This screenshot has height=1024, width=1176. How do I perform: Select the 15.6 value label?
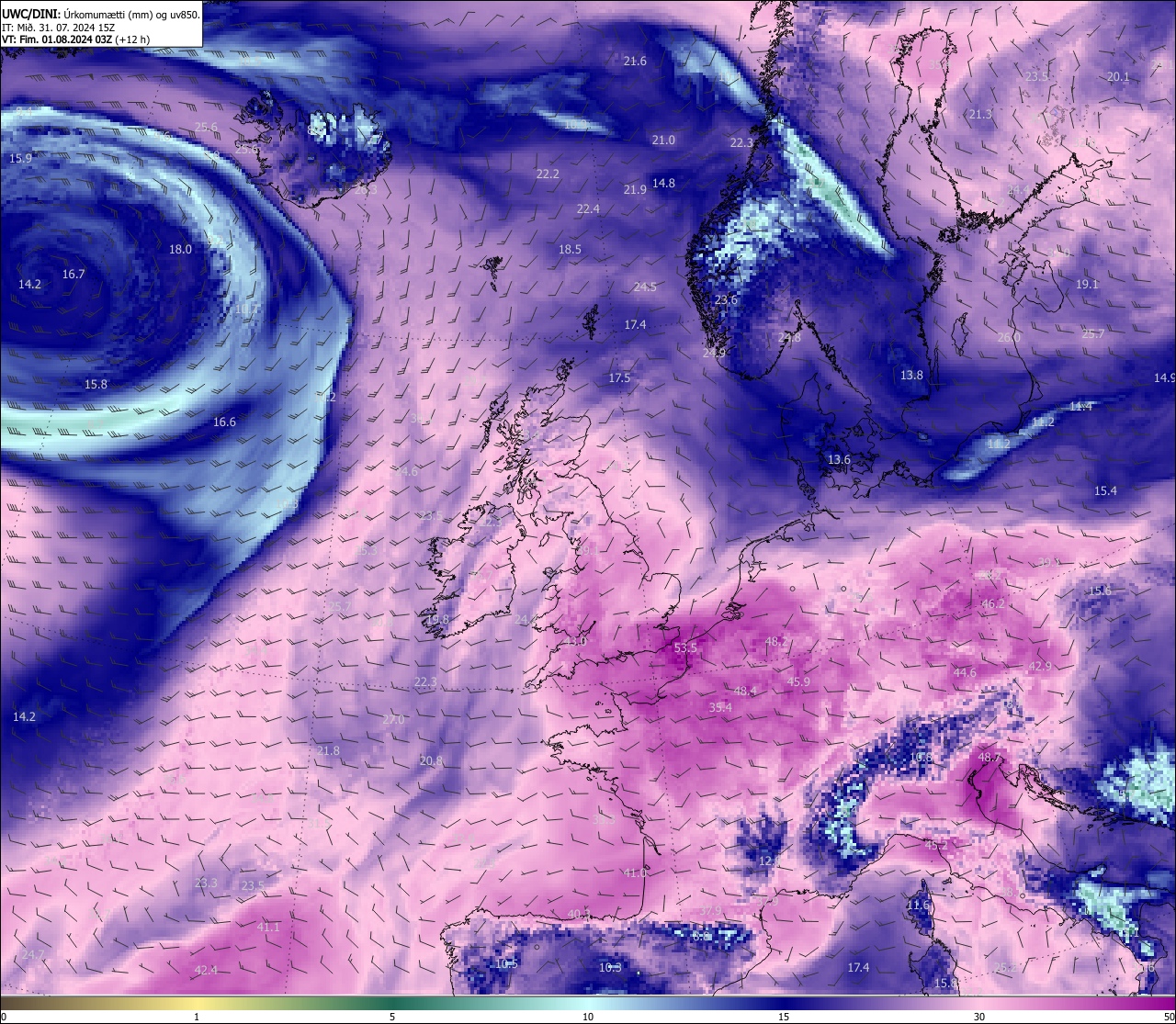[1100, 591]
